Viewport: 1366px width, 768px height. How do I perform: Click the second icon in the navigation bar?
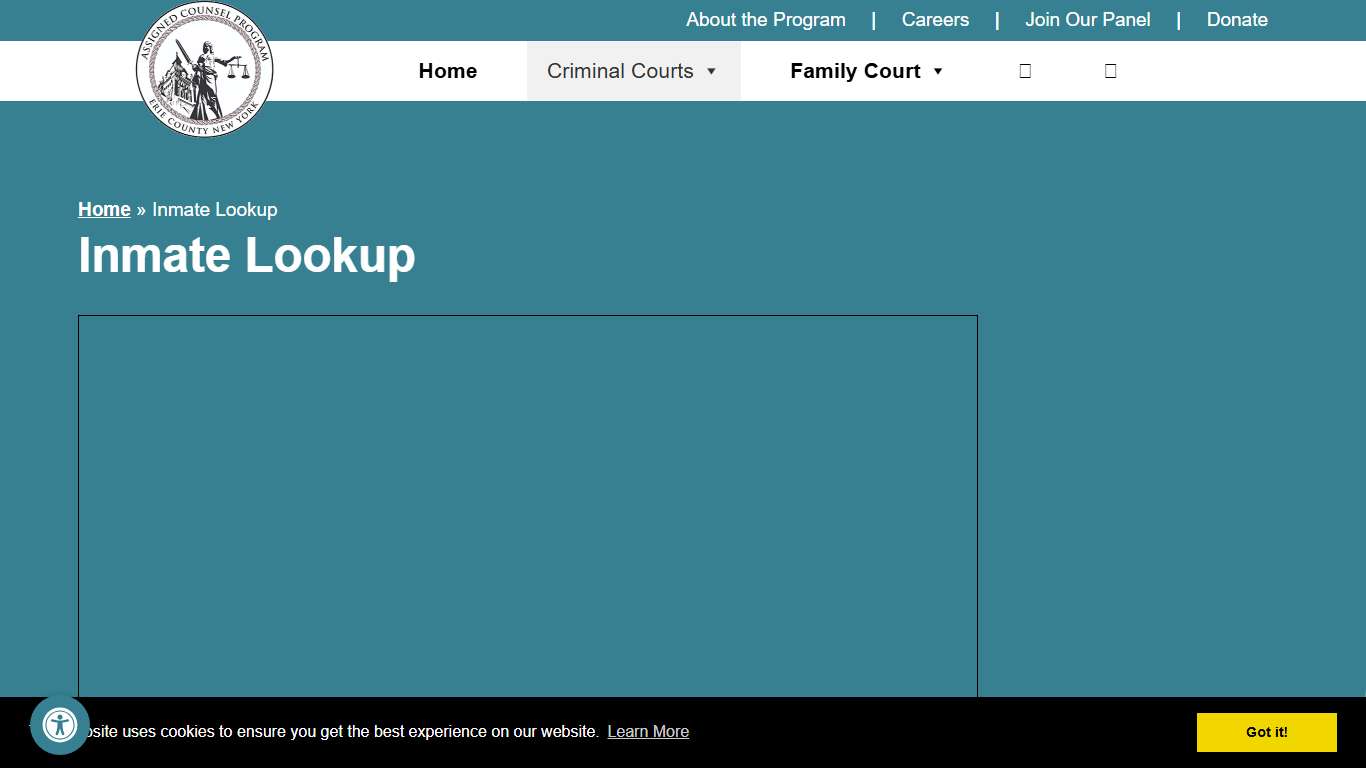pos(1110,70)
